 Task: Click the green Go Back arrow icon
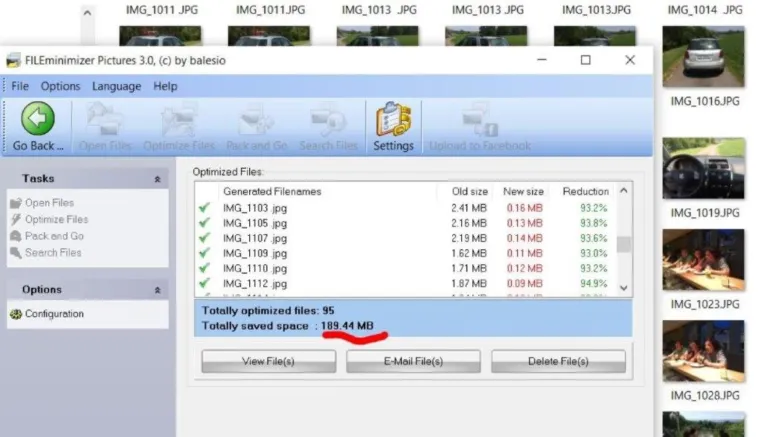(38, 119)
